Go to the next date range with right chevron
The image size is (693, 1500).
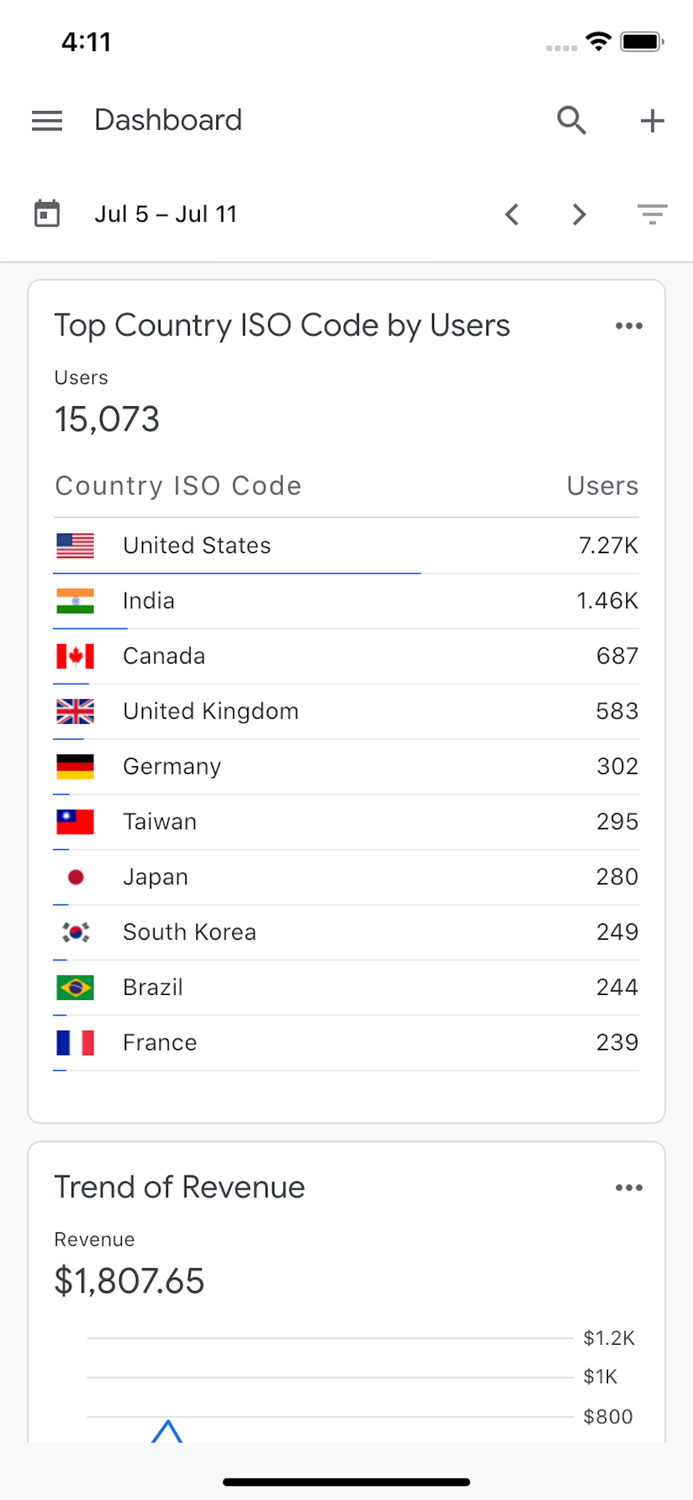coord(578,213)
